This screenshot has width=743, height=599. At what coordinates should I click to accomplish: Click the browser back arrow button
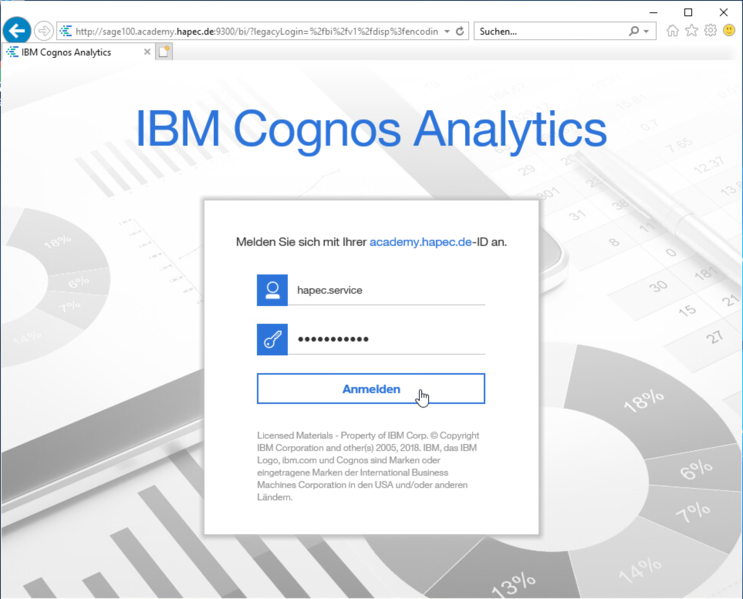(16, 31)
